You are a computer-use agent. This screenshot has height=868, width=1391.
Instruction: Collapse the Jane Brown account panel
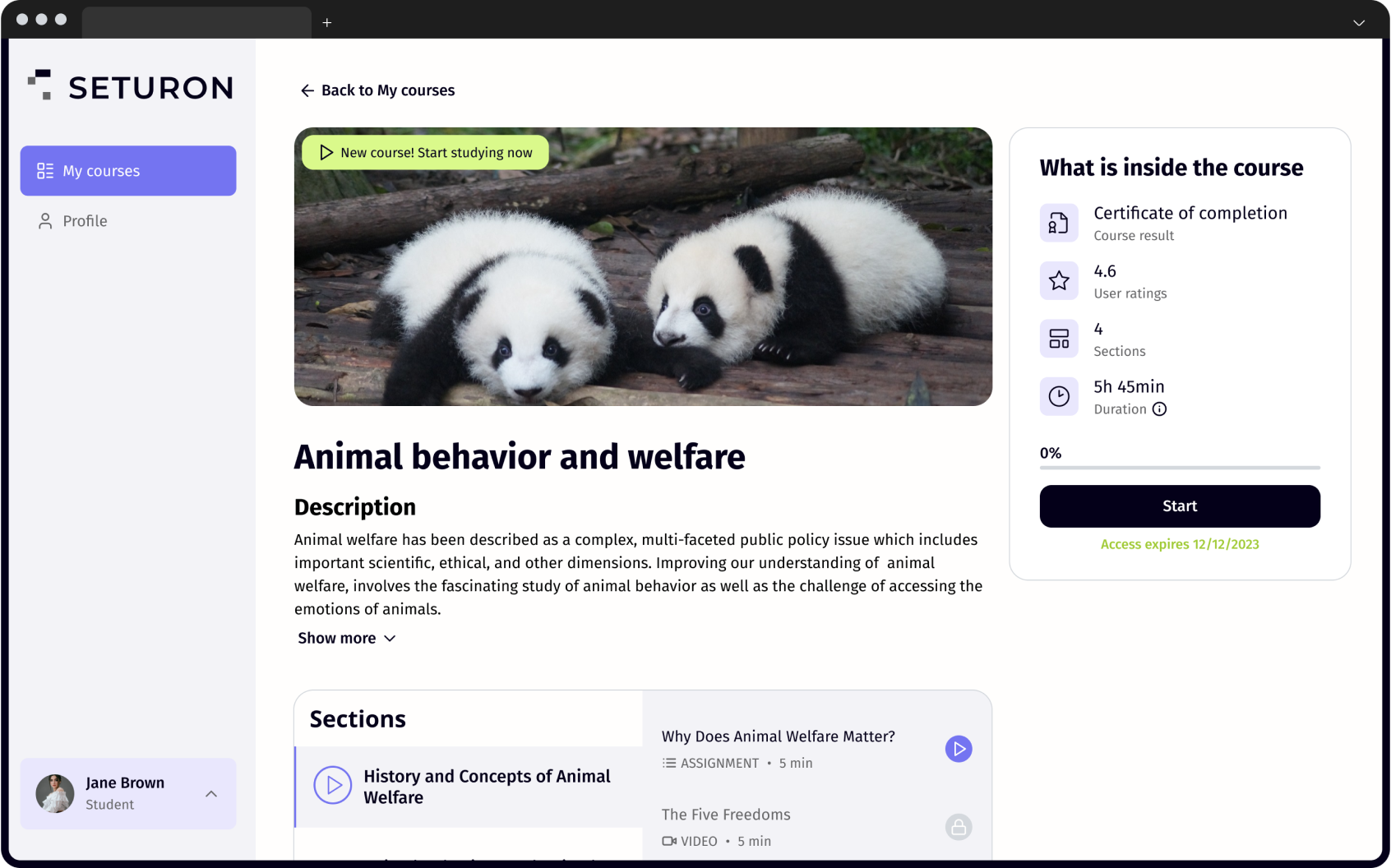coord(211,794)
